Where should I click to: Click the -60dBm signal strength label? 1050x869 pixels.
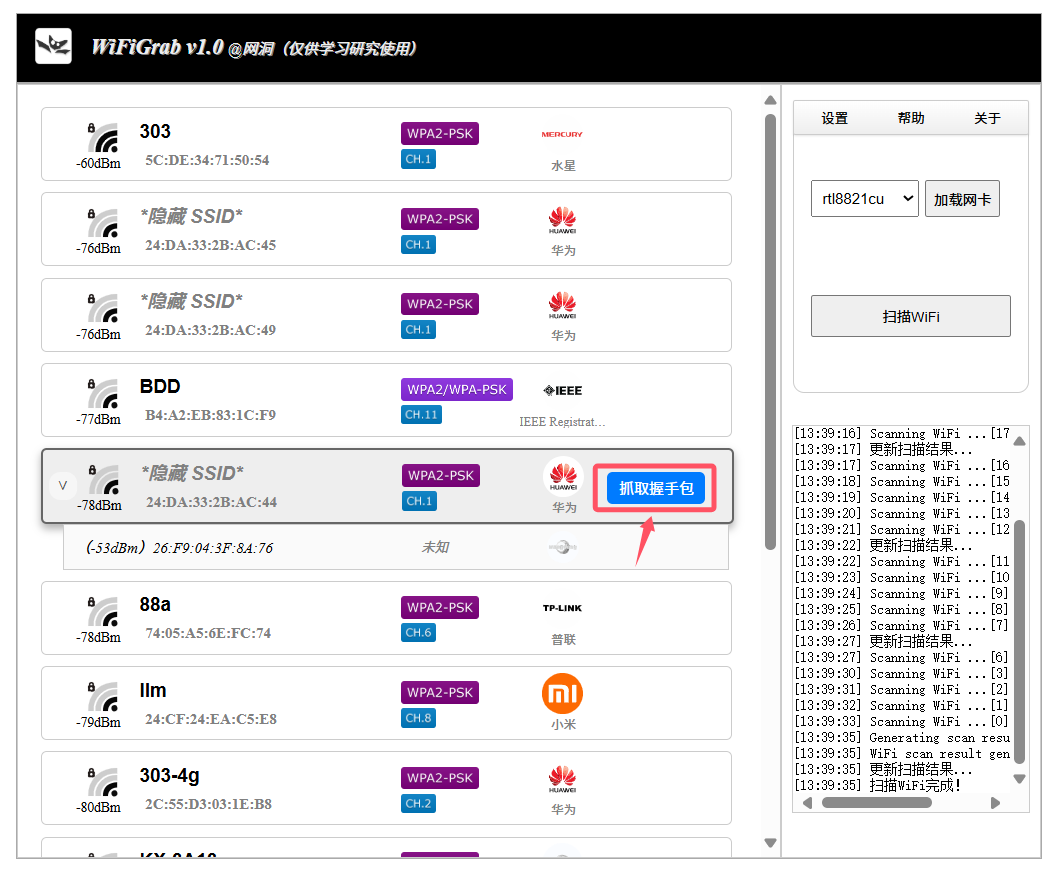click(98, 163)
